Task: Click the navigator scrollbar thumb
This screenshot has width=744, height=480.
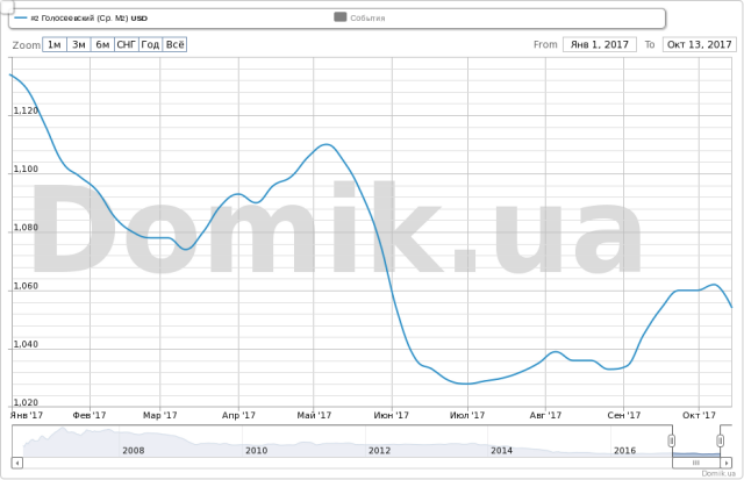Action: (x=696, y=462)
